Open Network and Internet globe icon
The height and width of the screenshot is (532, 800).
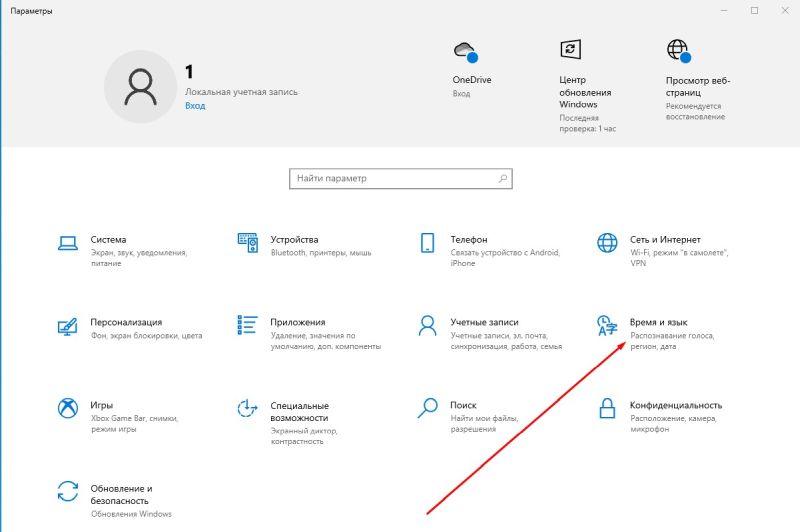(607, 243)
